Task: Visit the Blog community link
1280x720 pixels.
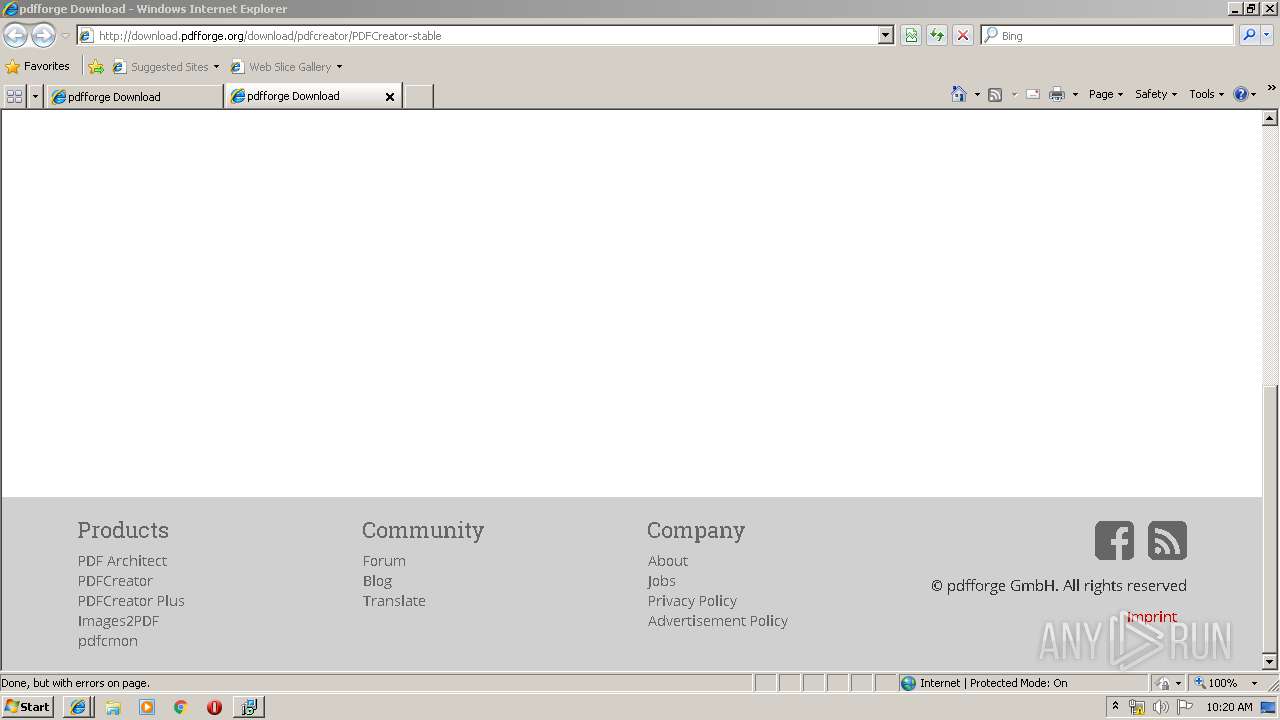Action: coord(377,581)
